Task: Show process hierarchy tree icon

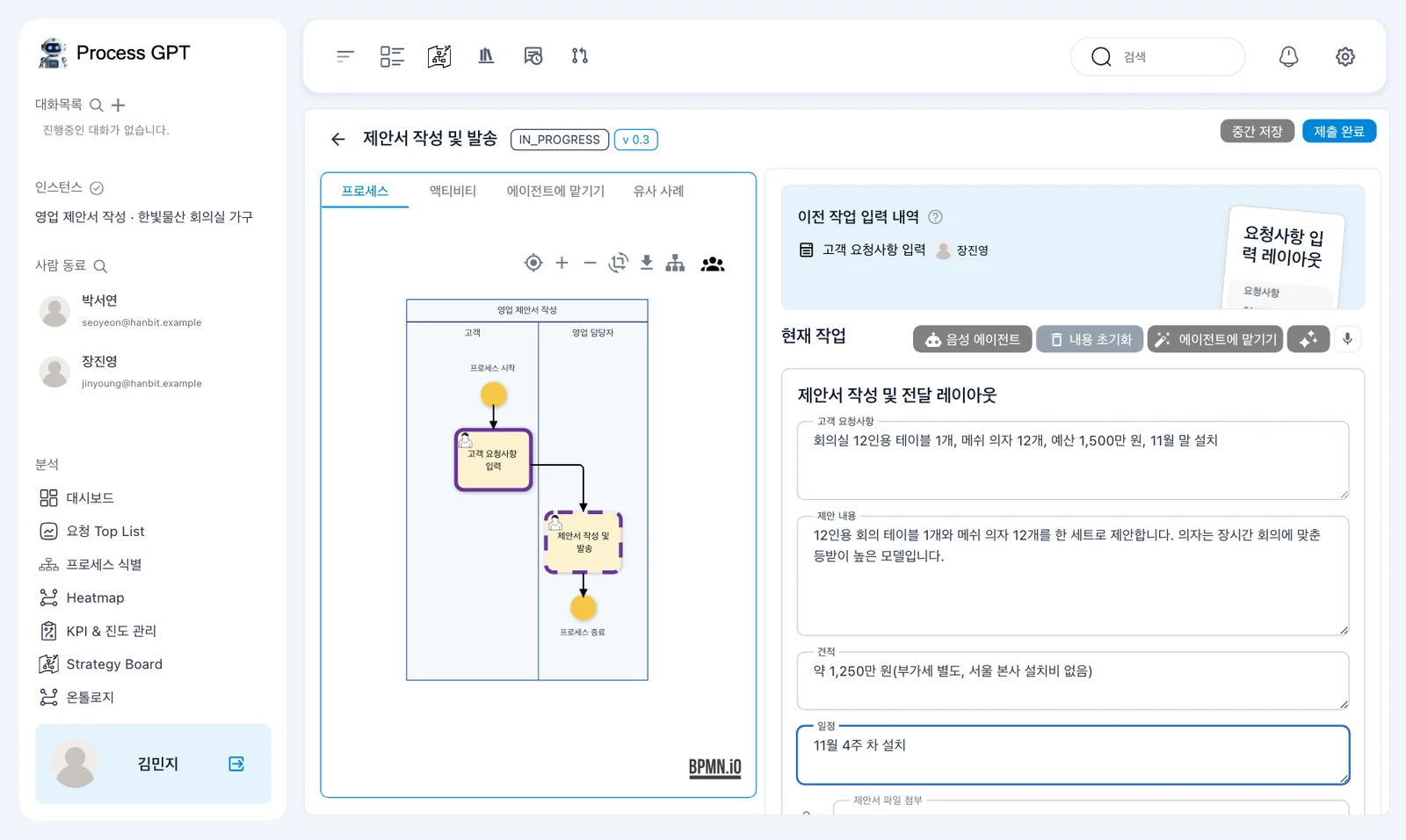Action: [675, 263]
